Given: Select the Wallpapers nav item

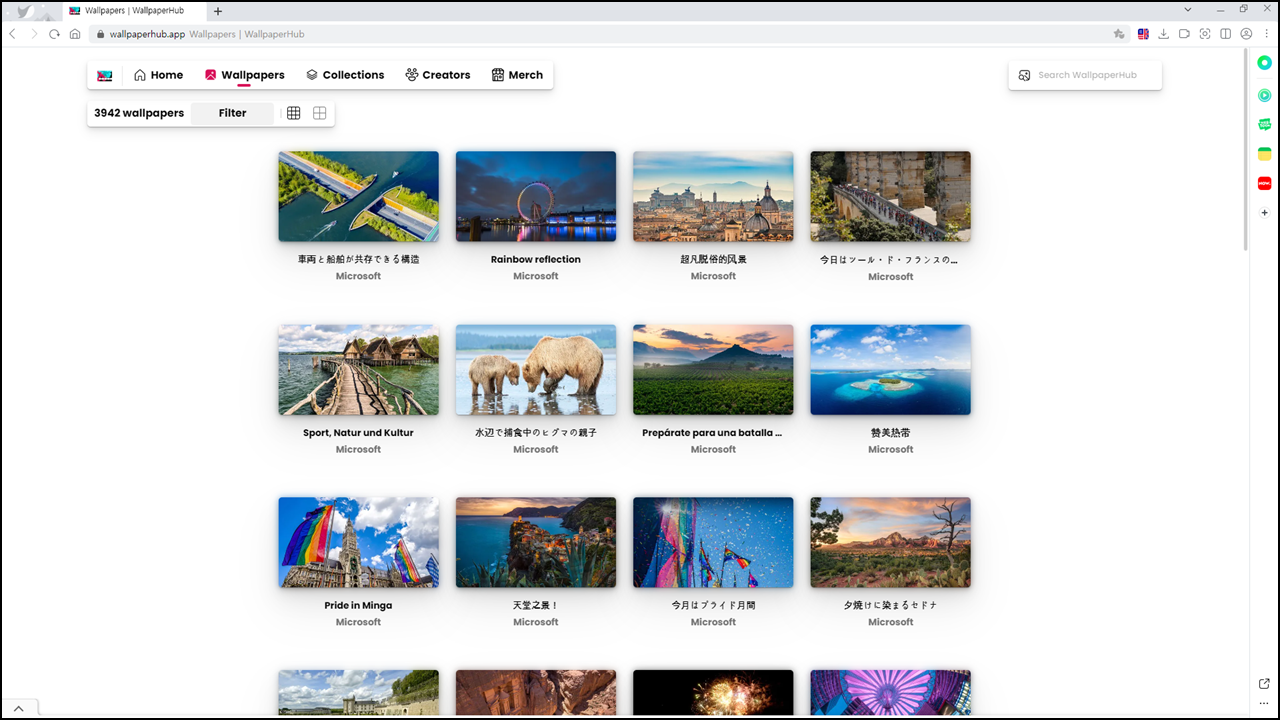Looking at the screenshot, I should click(x=244, y=75).
